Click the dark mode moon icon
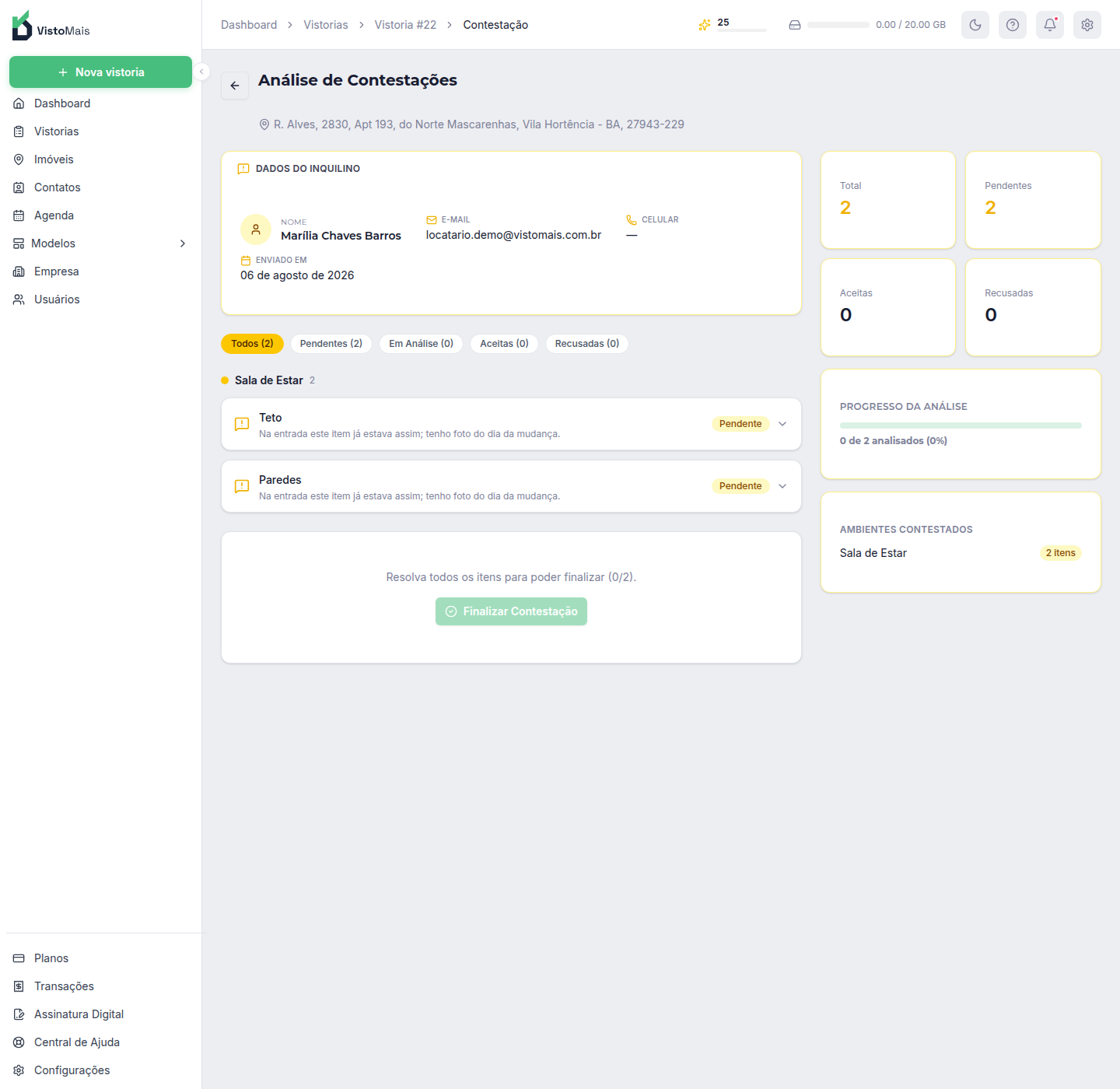This screenshot has width=1120, height=1089. 975,25
